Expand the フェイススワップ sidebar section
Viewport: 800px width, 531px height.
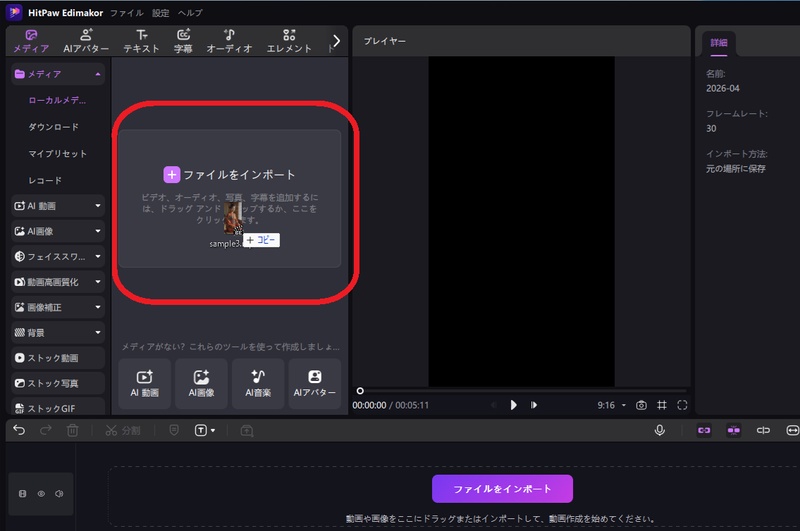[58, 256]
